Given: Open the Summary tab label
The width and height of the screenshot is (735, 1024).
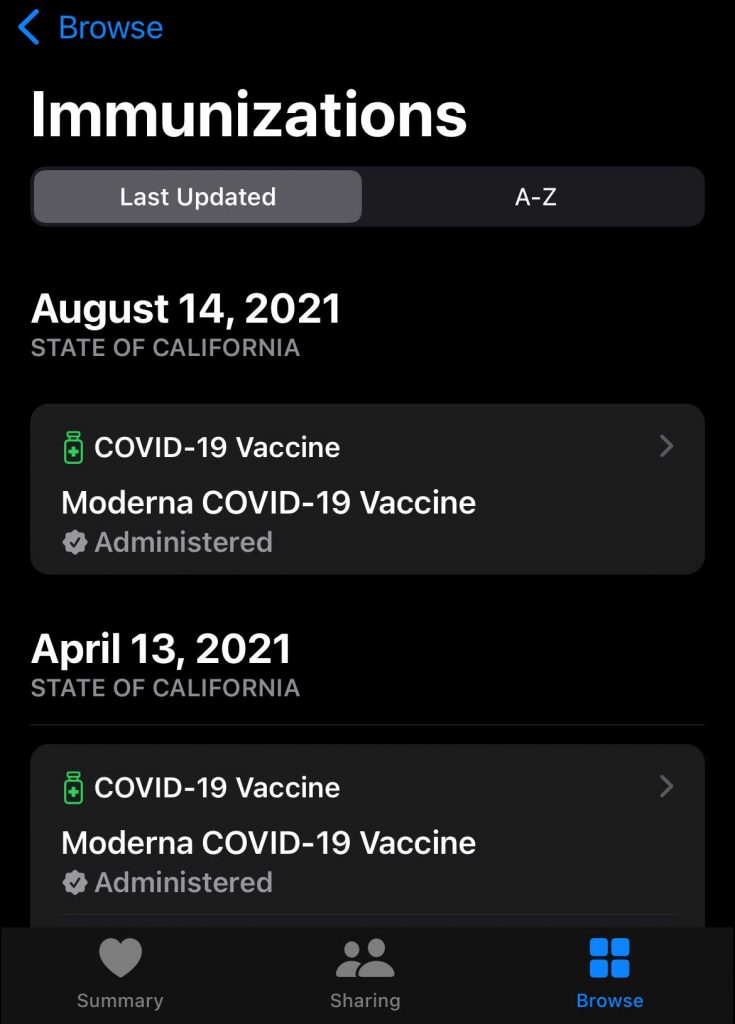Looking at the screenshot, I should point(120,1000).
